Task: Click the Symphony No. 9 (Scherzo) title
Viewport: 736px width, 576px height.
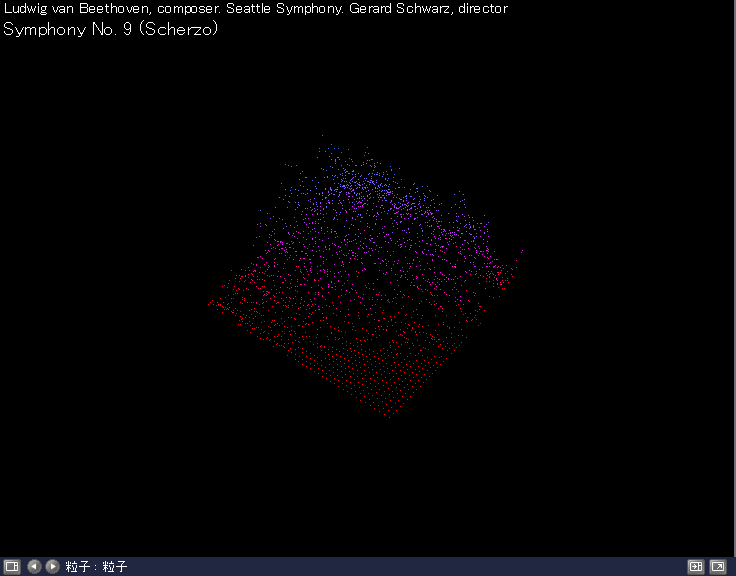Action: (111, 29)
